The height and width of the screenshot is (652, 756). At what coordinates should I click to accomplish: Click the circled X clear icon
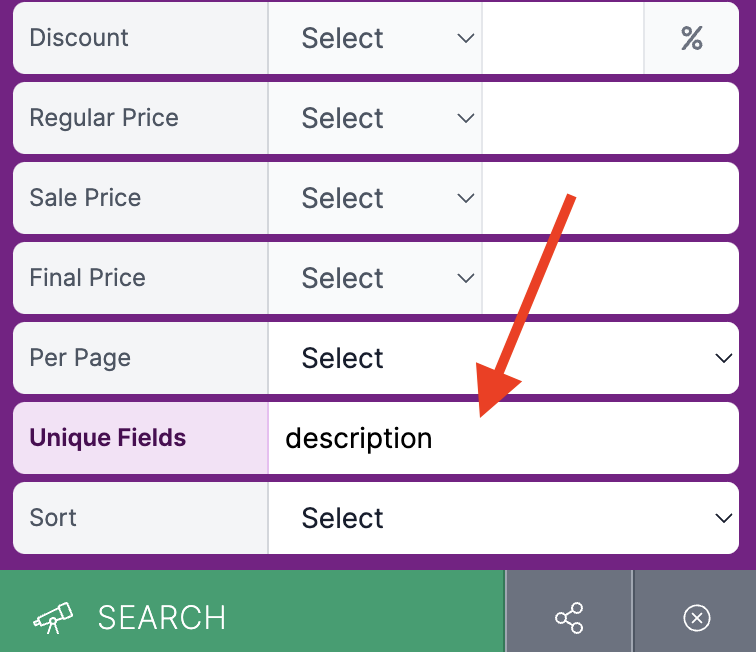coord(697,618)
